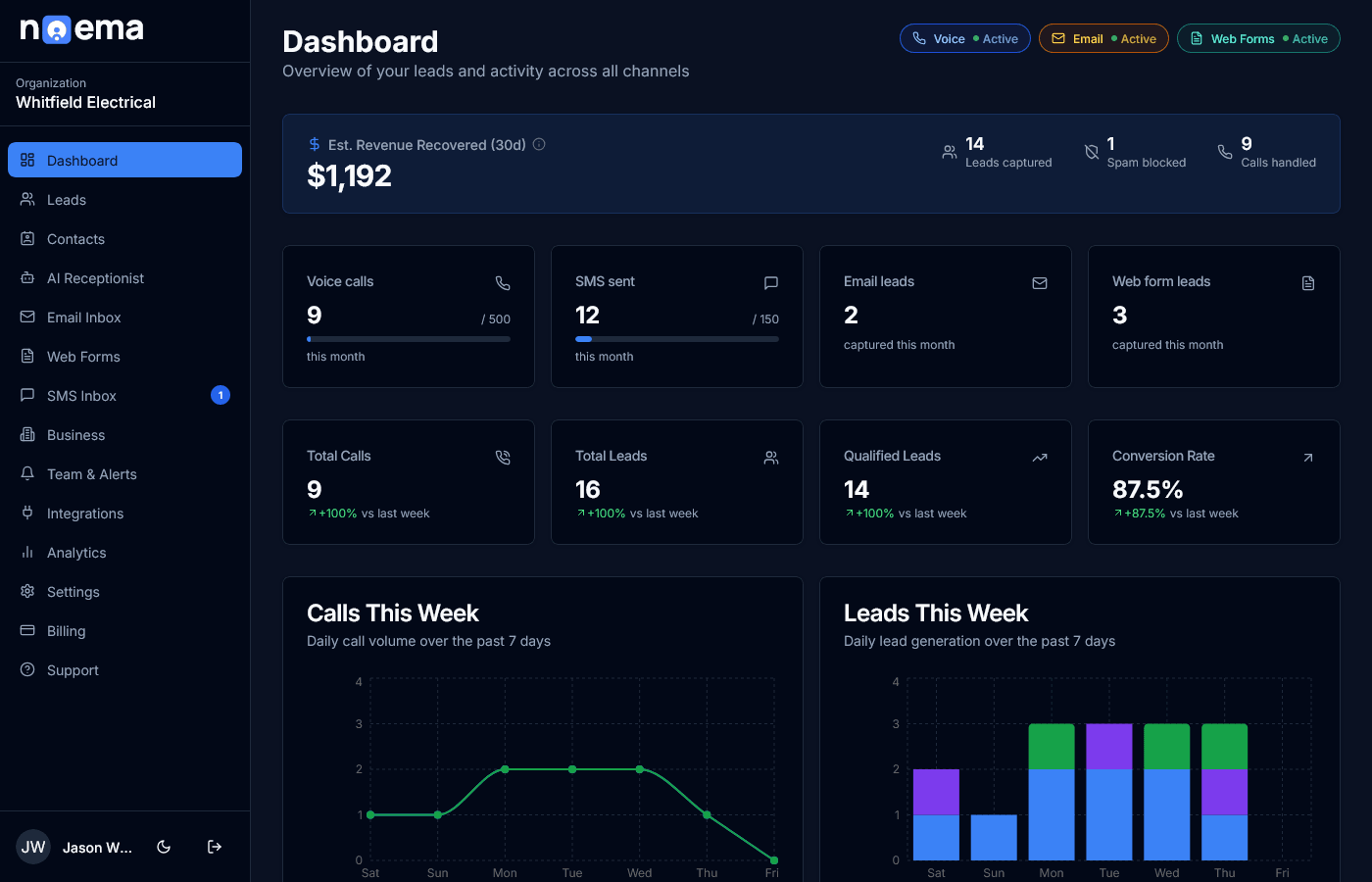This screenshot has height=882, width=1372.
Task: Click 'captured this month' under Email leads
Action: click(899, 345)
